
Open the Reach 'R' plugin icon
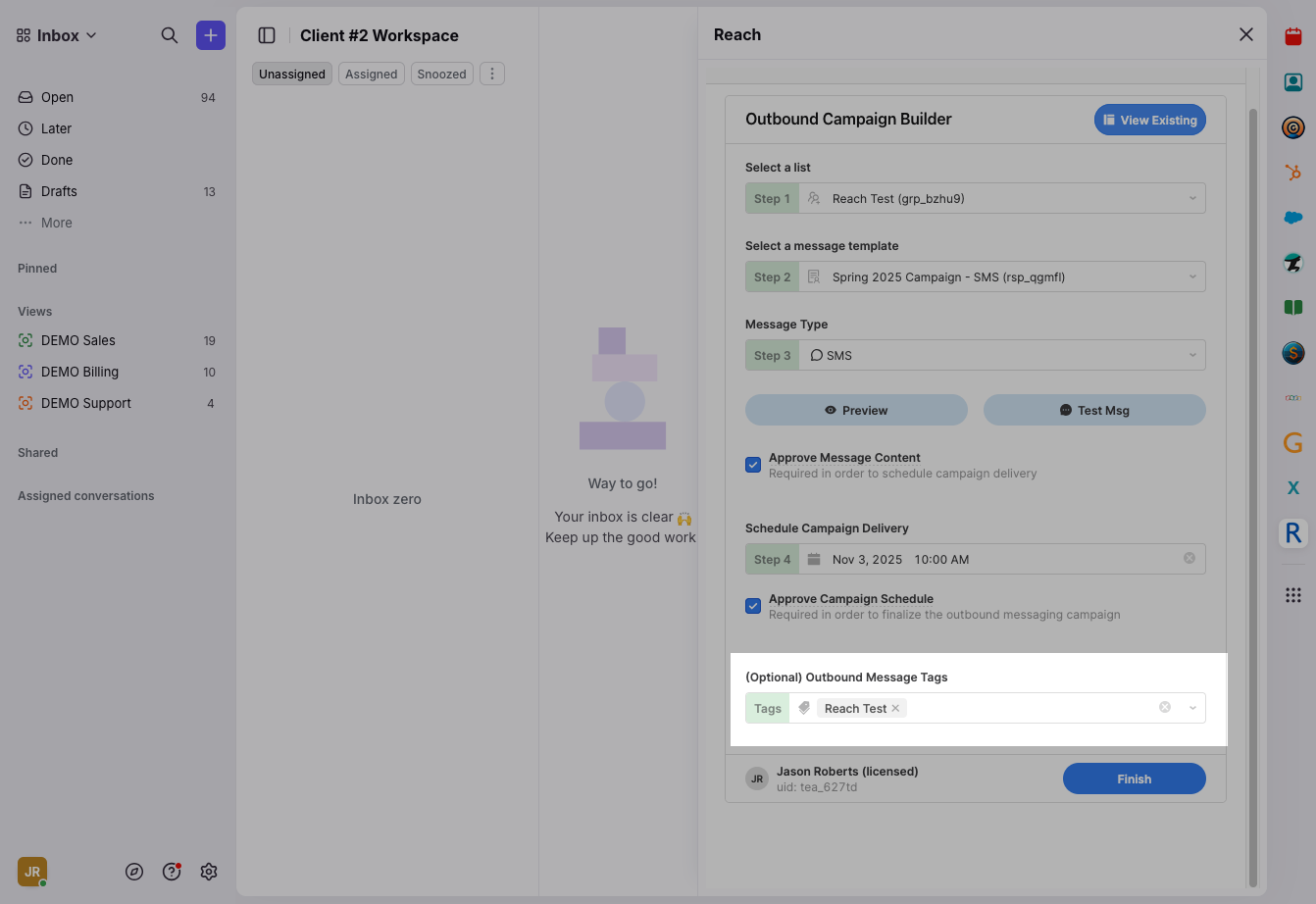click(1292, 533)
